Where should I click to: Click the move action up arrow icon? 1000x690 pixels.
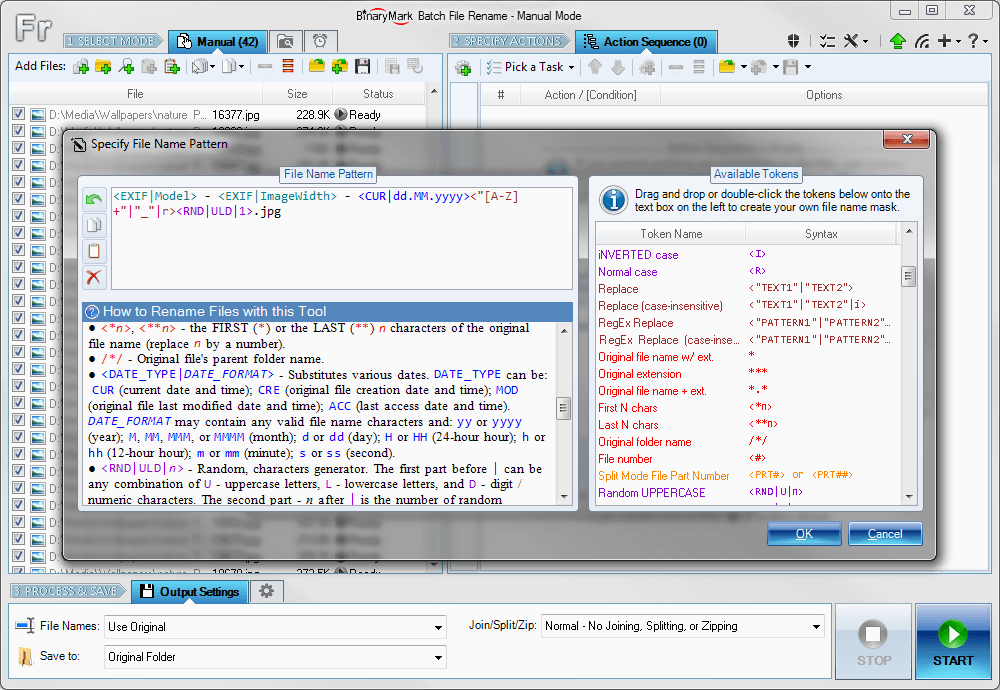595,66
